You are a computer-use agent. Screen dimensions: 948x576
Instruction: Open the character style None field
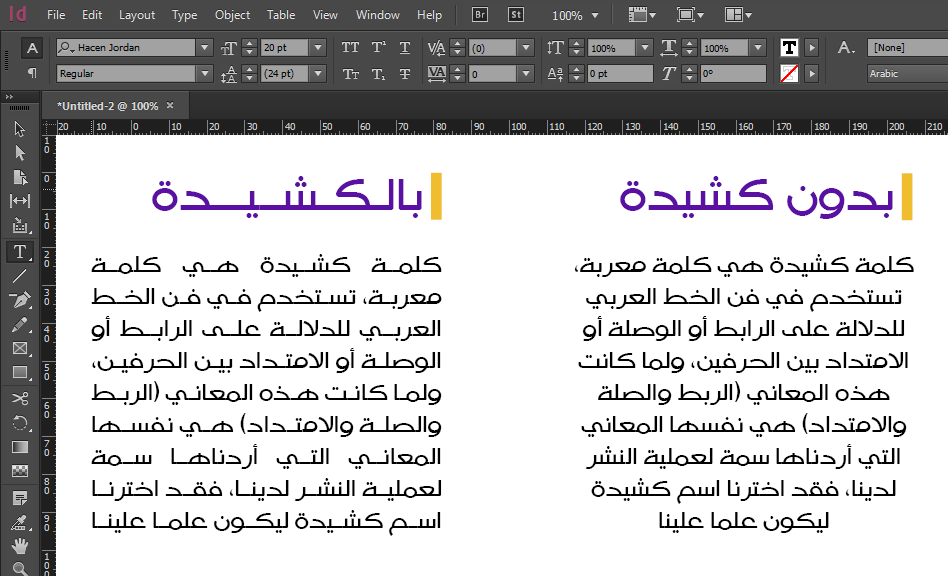(907, 48)
